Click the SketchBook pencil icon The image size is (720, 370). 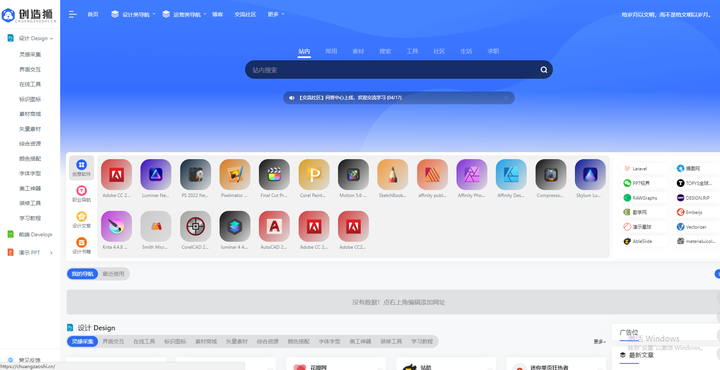point(393,174)
